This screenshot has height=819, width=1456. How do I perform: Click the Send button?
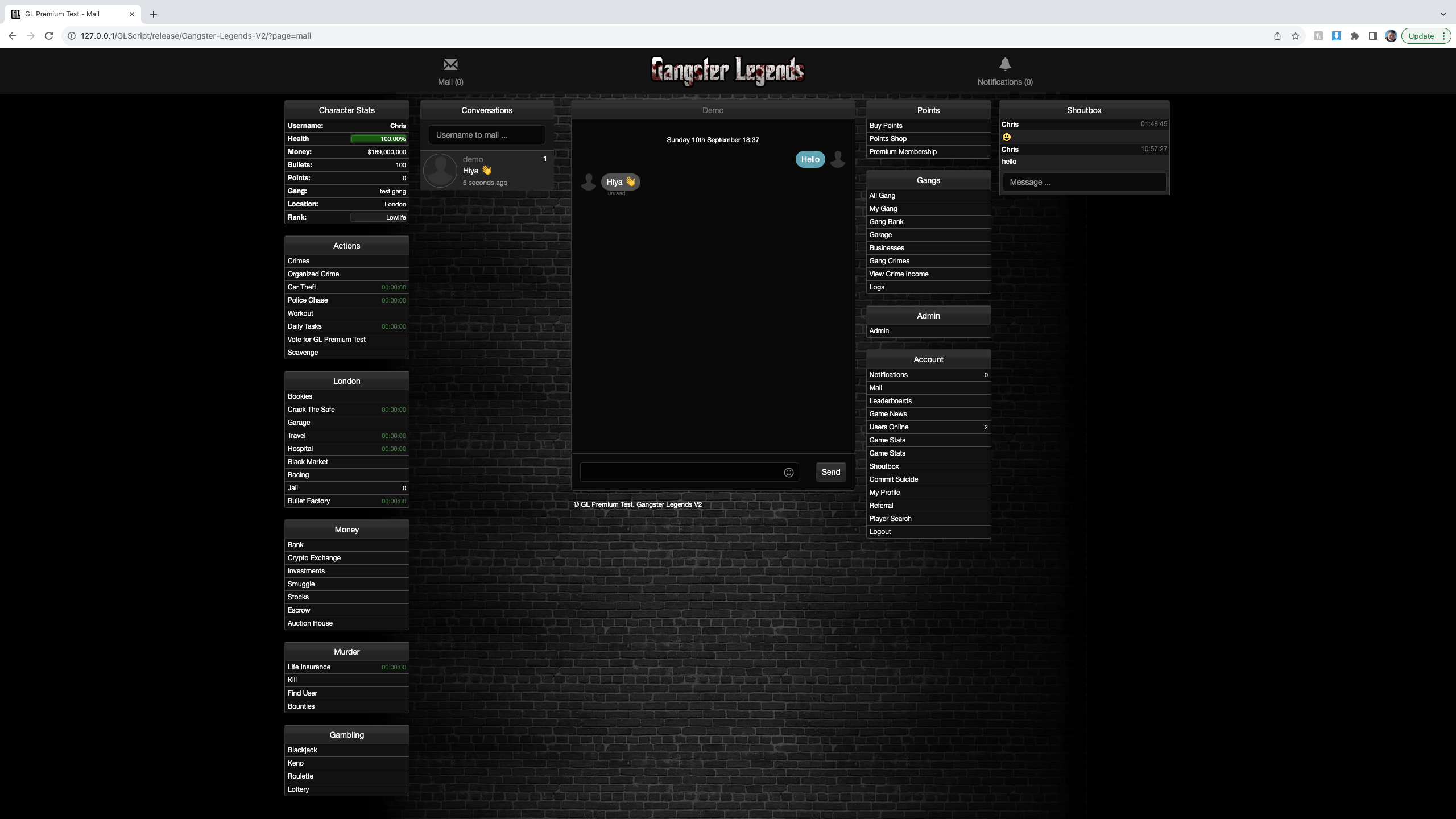coord(830,473)
